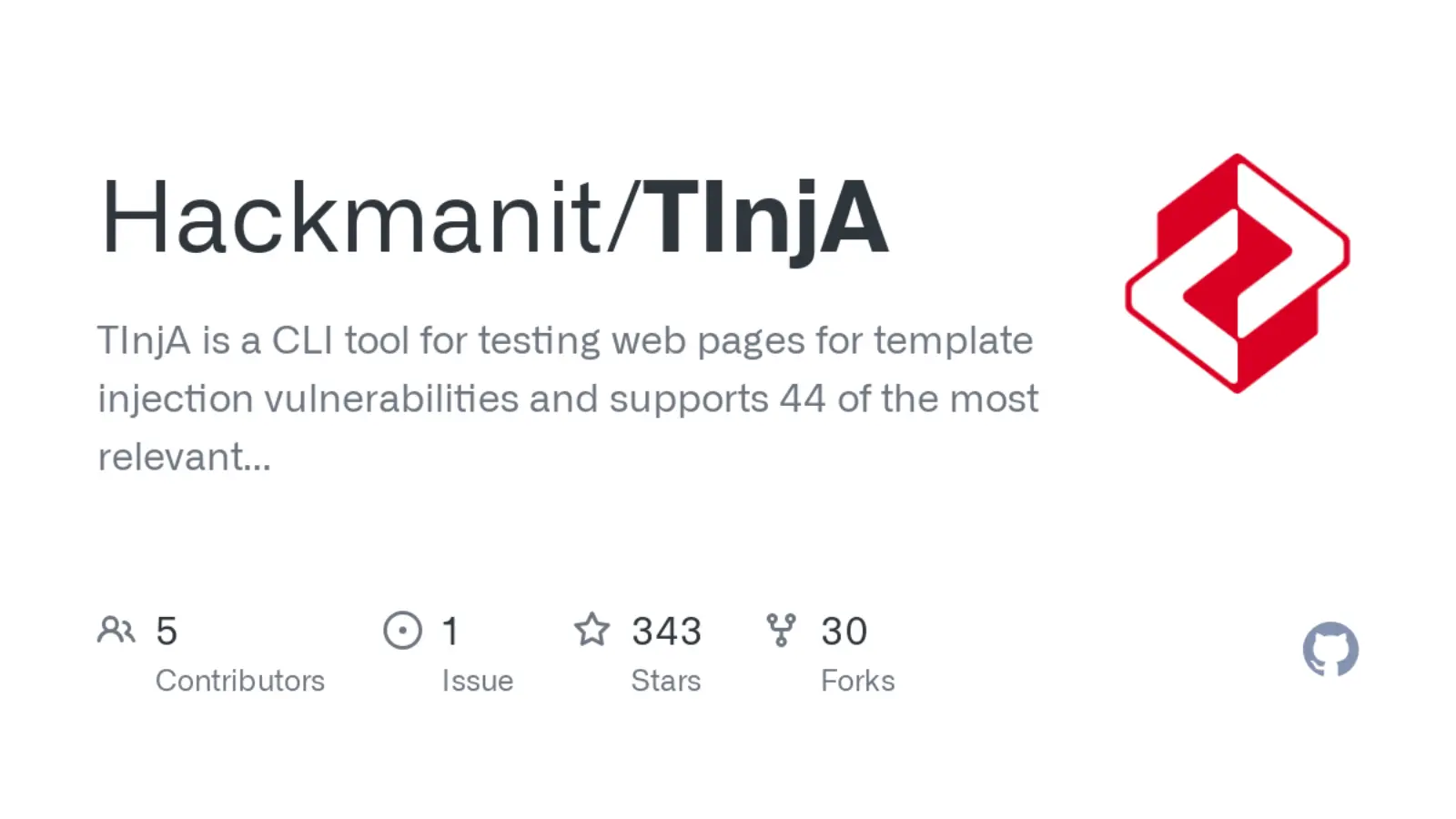
Task: Click the contributors people icon
Action: pyautogui.click(x=116, y=630)
